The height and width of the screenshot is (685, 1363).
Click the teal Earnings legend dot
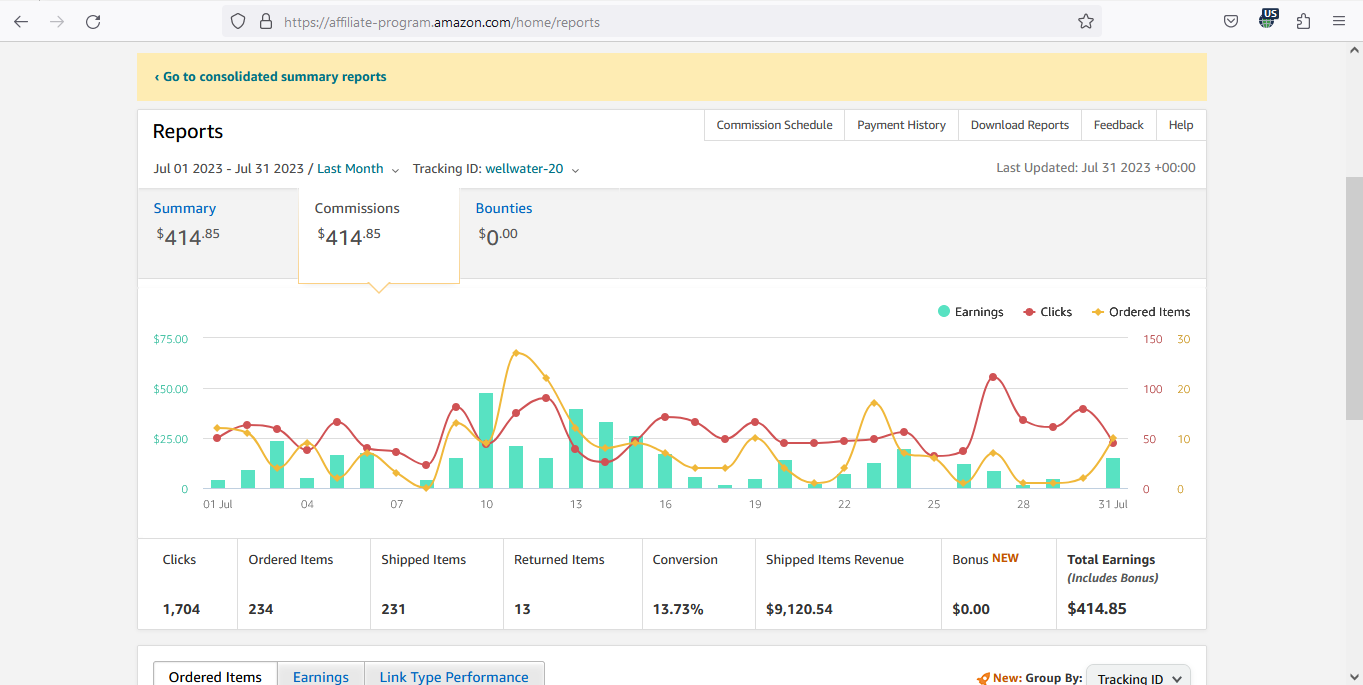tap(943, 312)
